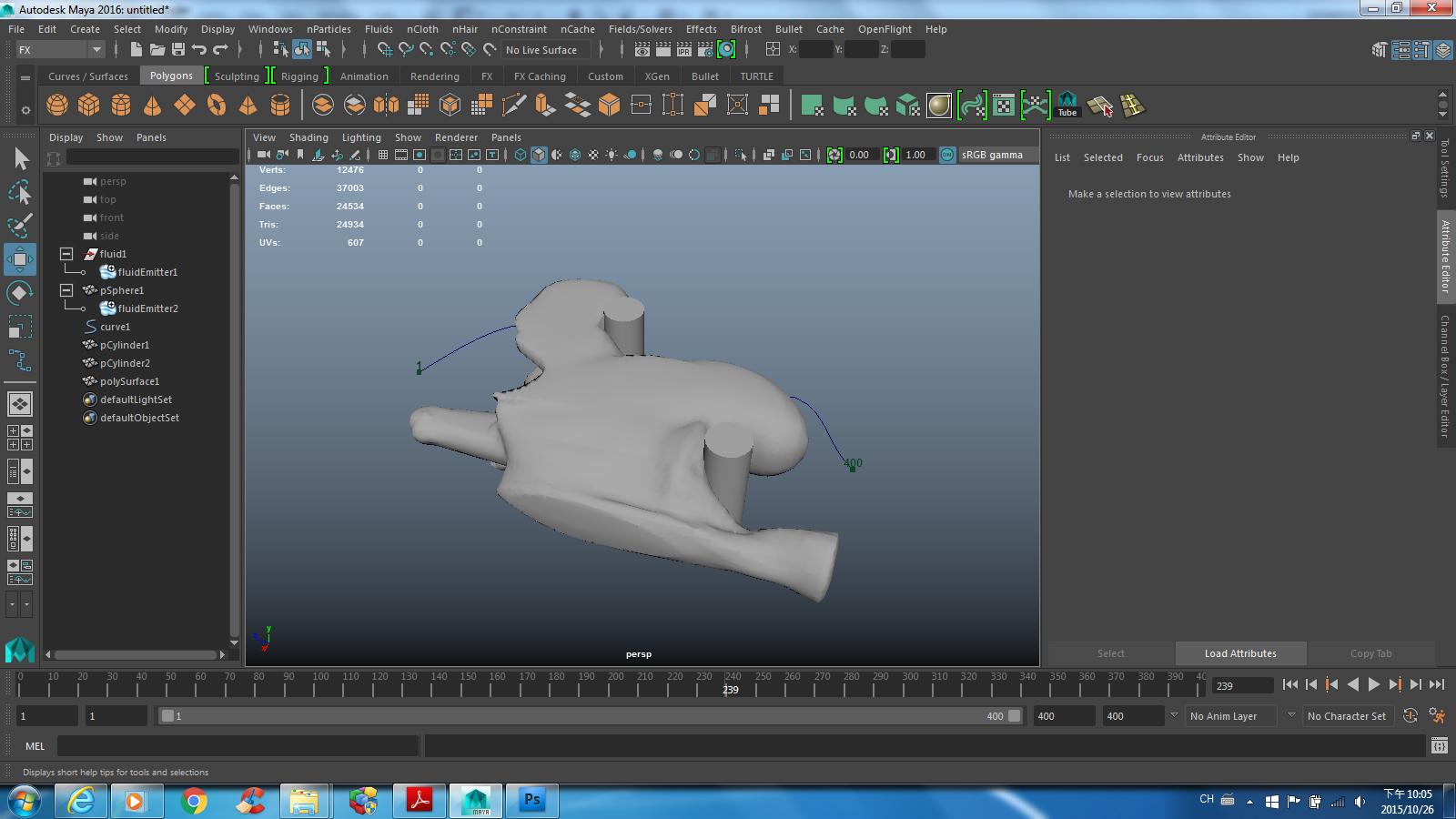Create a polygon cylinder from the shelf
Screen dimensions: 1456x819
pos(120,105)
